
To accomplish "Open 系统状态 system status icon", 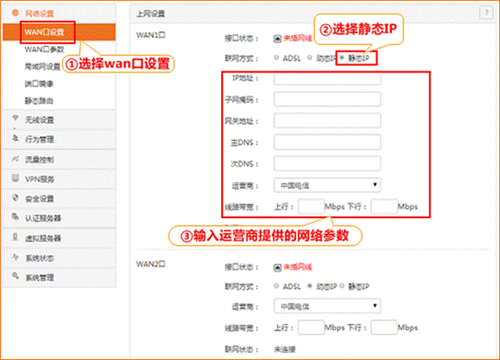I will pos(15,257).
